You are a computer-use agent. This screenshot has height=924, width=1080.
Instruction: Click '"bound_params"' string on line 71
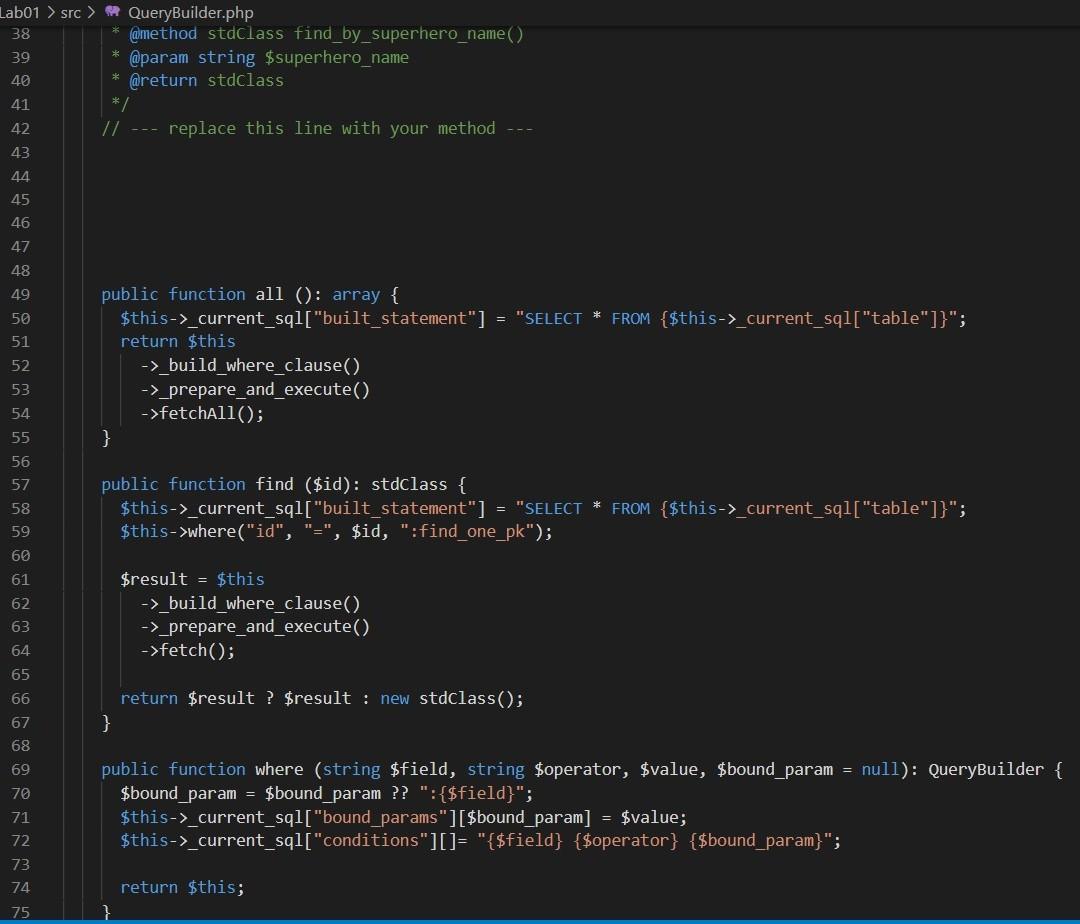(x=380, y=817)
